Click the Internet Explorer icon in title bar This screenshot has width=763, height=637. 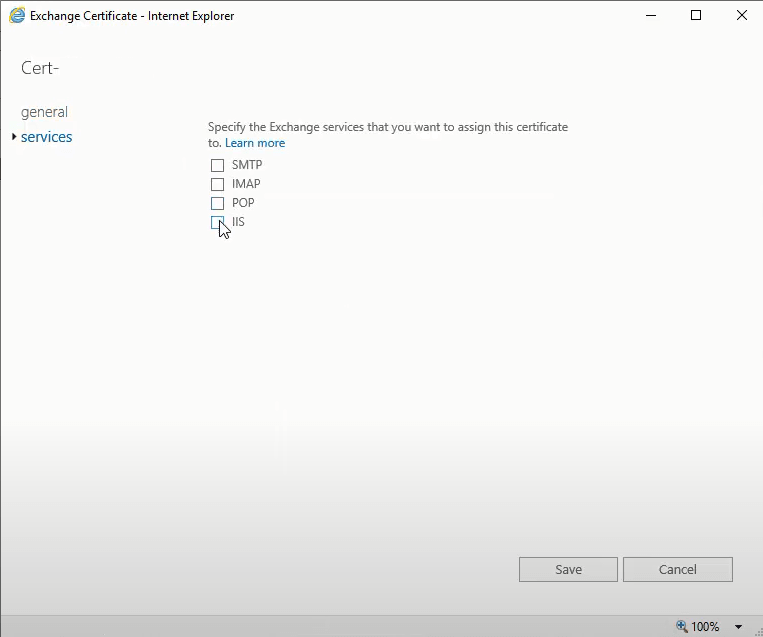17,15
